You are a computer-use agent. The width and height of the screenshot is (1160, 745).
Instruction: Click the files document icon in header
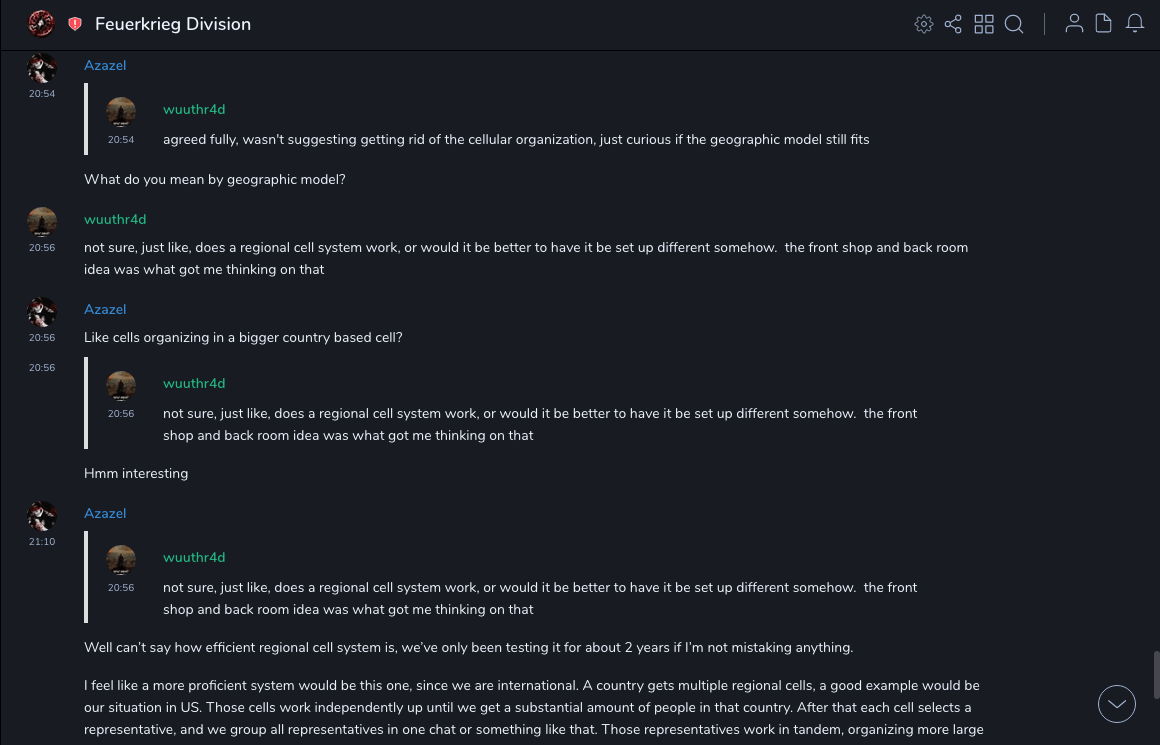tap(1104, 24)
